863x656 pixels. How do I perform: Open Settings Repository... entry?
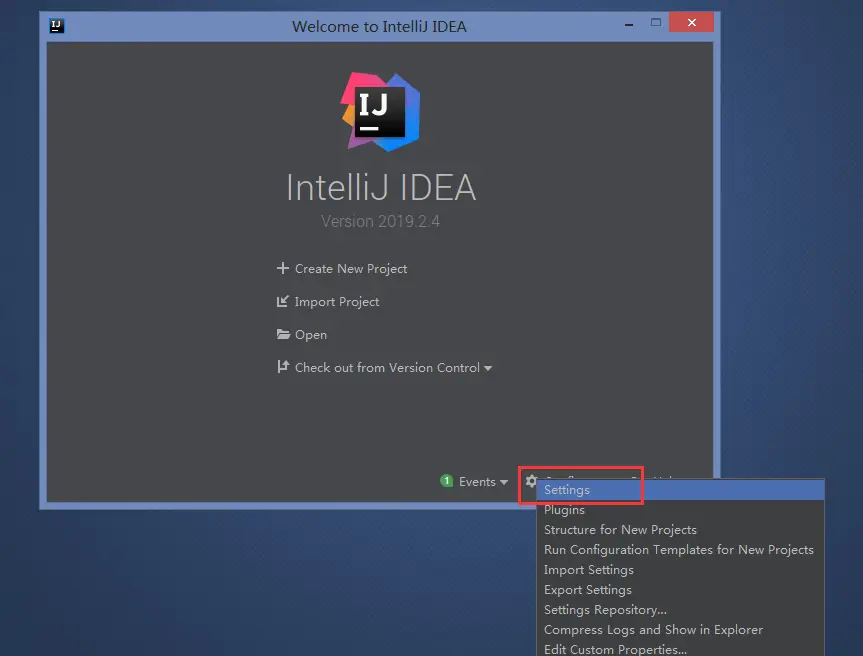(680, 610)
